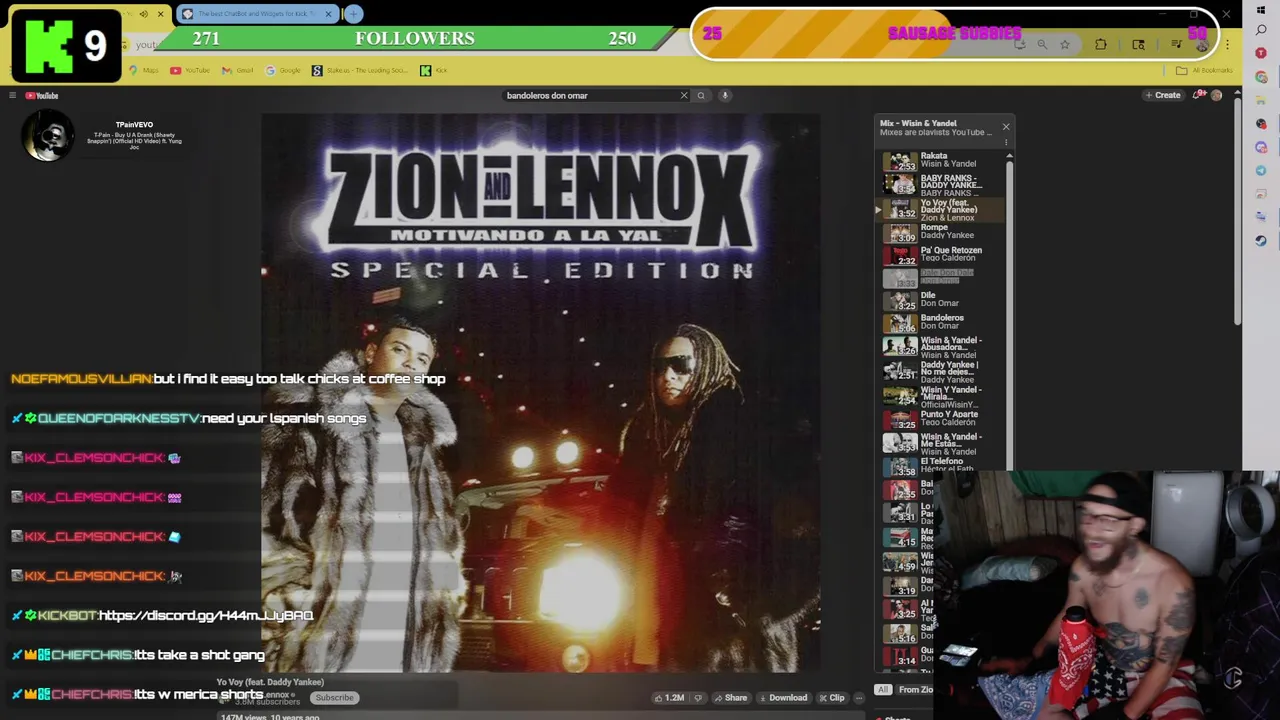Open the Maps bookmark
The width and height of the screenshot is (1280, 720).
(x=144, y=70)
